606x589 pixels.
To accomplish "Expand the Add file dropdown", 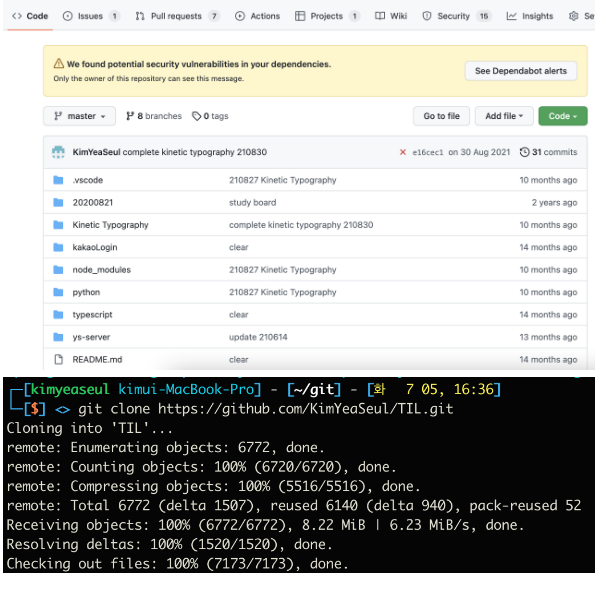I will point(504,116).
